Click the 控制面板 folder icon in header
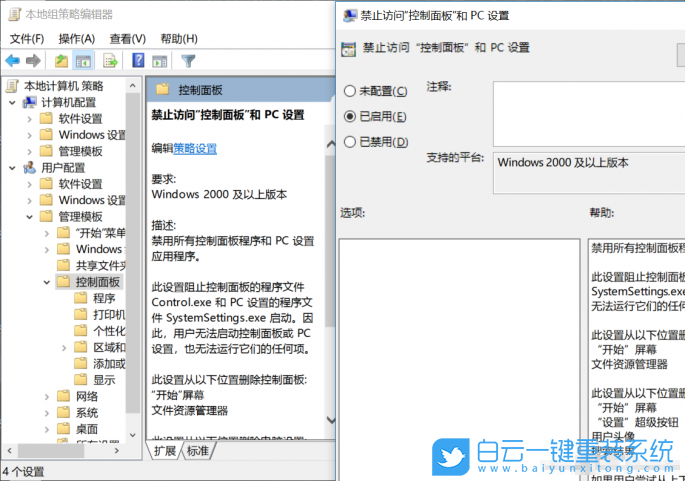 pos(163,90)
